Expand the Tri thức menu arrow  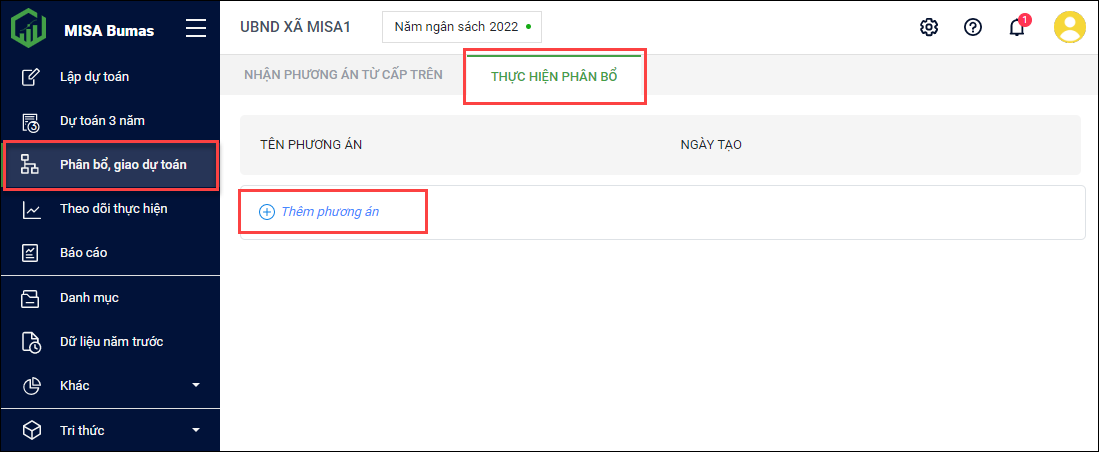[x=196, y=431]
